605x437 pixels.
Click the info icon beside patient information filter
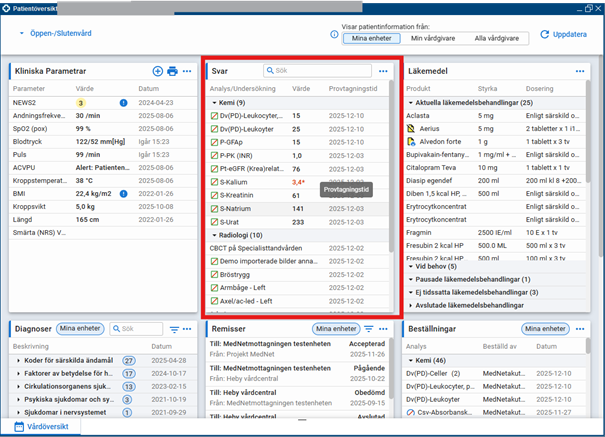click(x=334, y=34)
